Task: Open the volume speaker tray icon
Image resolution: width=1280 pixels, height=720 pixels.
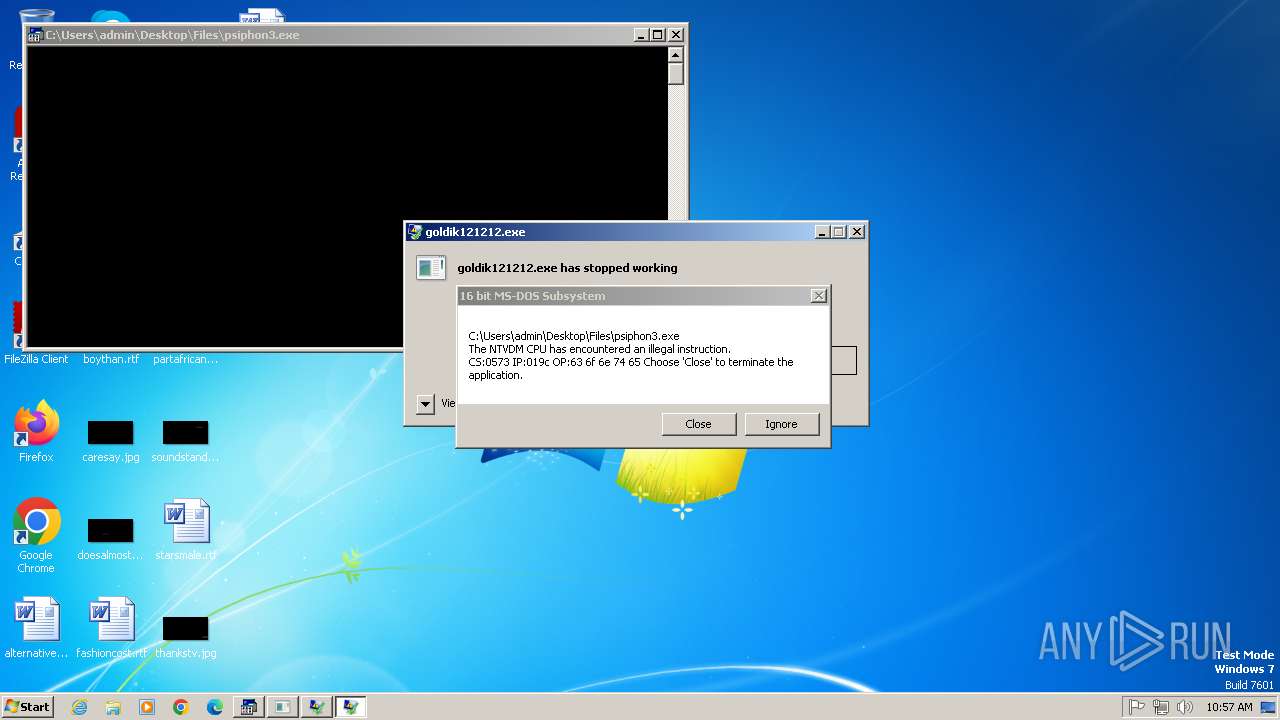Action: (x=1185, y=707)
